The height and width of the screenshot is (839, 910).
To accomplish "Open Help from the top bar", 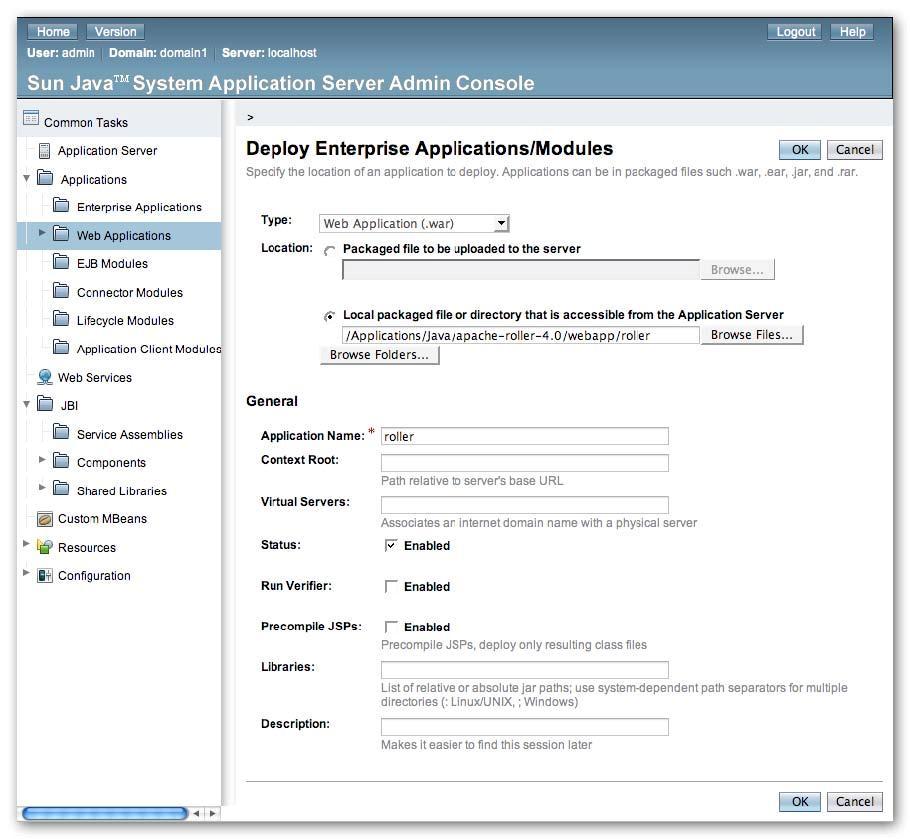I will click(x=852, y=32).
